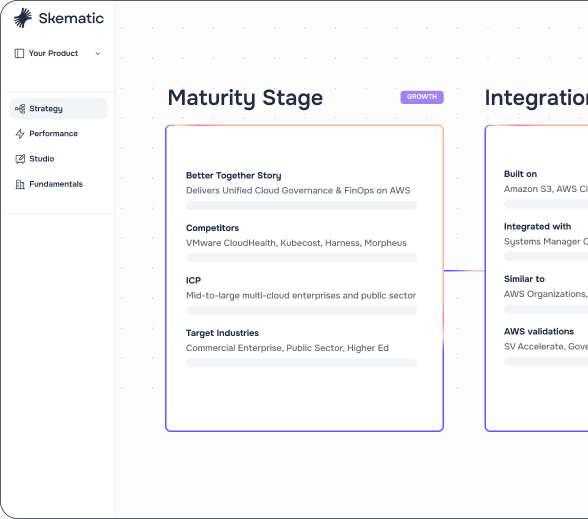Click the GROWTH stage badge
This screenshot has height=519, width=588.
(422, 97)
